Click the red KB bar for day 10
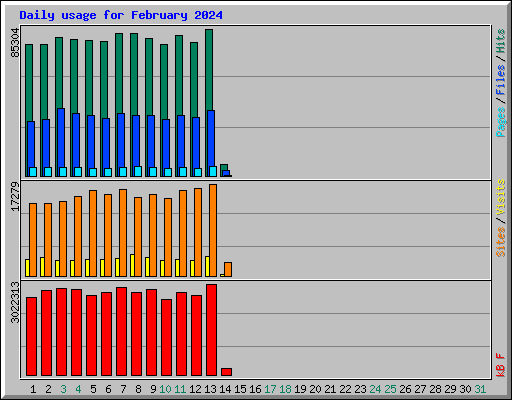This screenshot has width=512, height=400. [x=166, y=338]
